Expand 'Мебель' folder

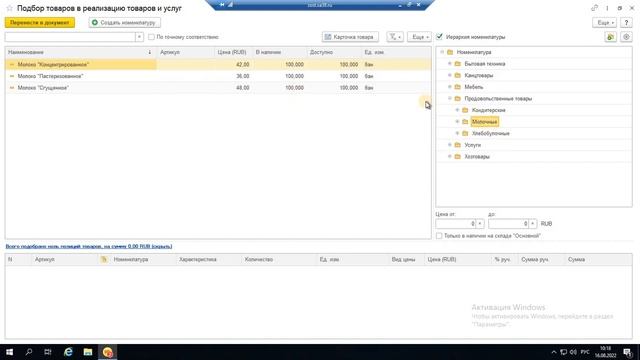(x=449, y=87)
